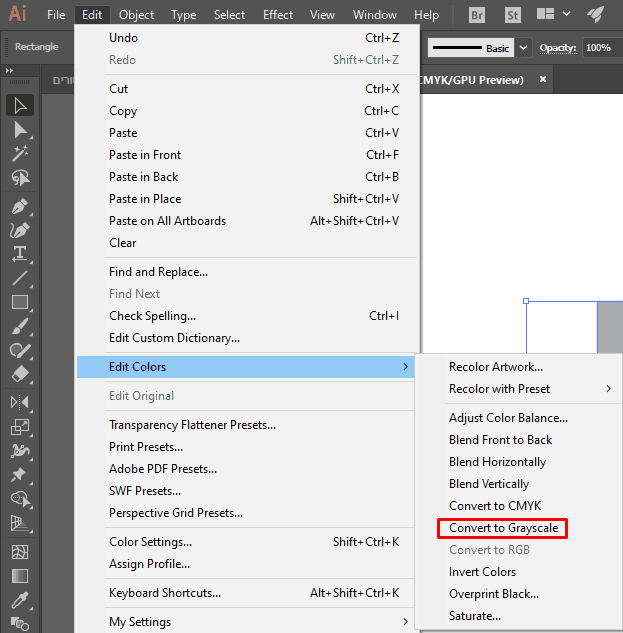Expand Recolor with Preset submenu arrow
This screenshot has width=623, height=633.
point(608,389)
